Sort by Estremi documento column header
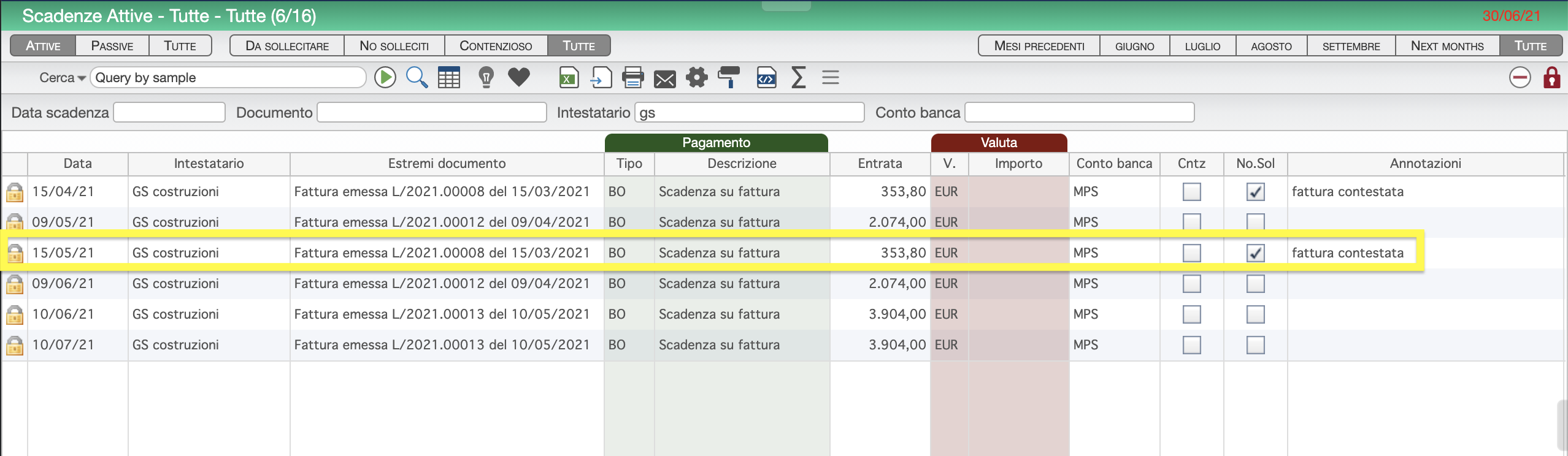The image size is (1568, 456). tap(447, 164)
